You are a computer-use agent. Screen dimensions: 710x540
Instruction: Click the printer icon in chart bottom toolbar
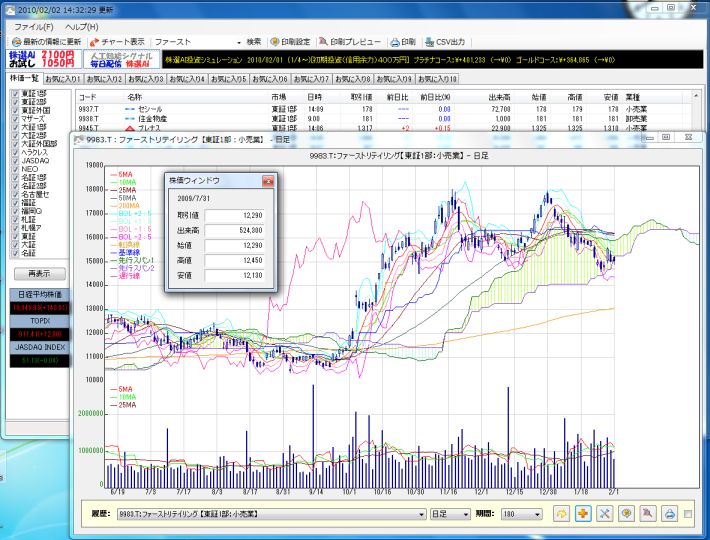671,513
